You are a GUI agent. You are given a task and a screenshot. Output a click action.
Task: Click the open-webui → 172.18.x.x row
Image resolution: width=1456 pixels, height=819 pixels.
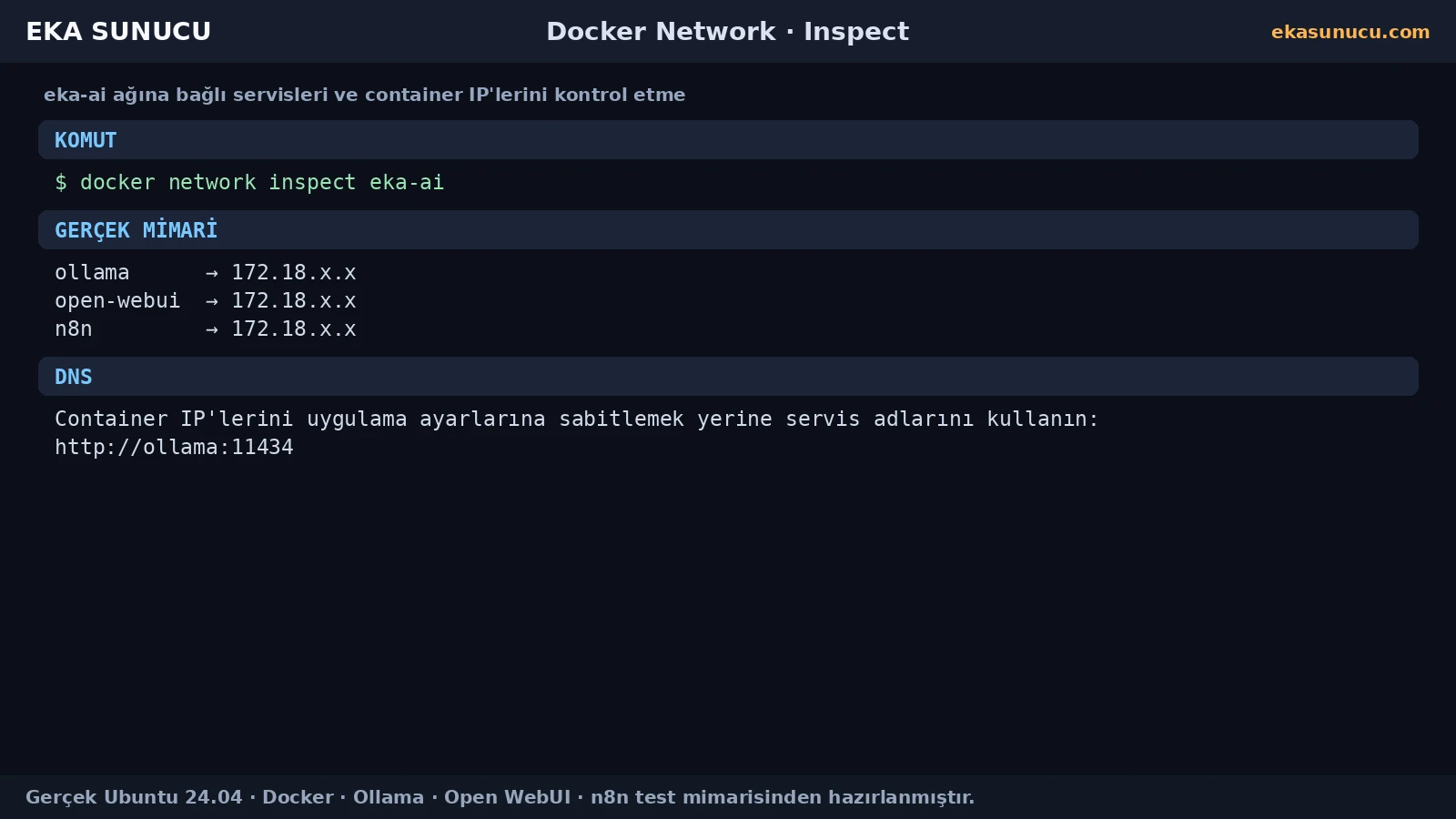pos(206,300)
